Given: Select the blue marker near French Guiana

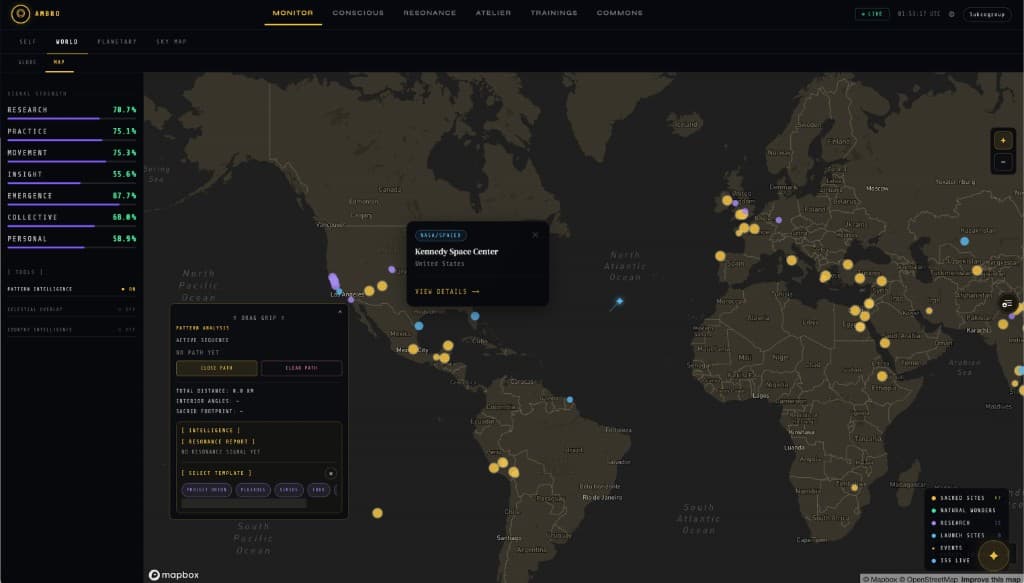Looking at the screenshot, I should coord(569,400).
